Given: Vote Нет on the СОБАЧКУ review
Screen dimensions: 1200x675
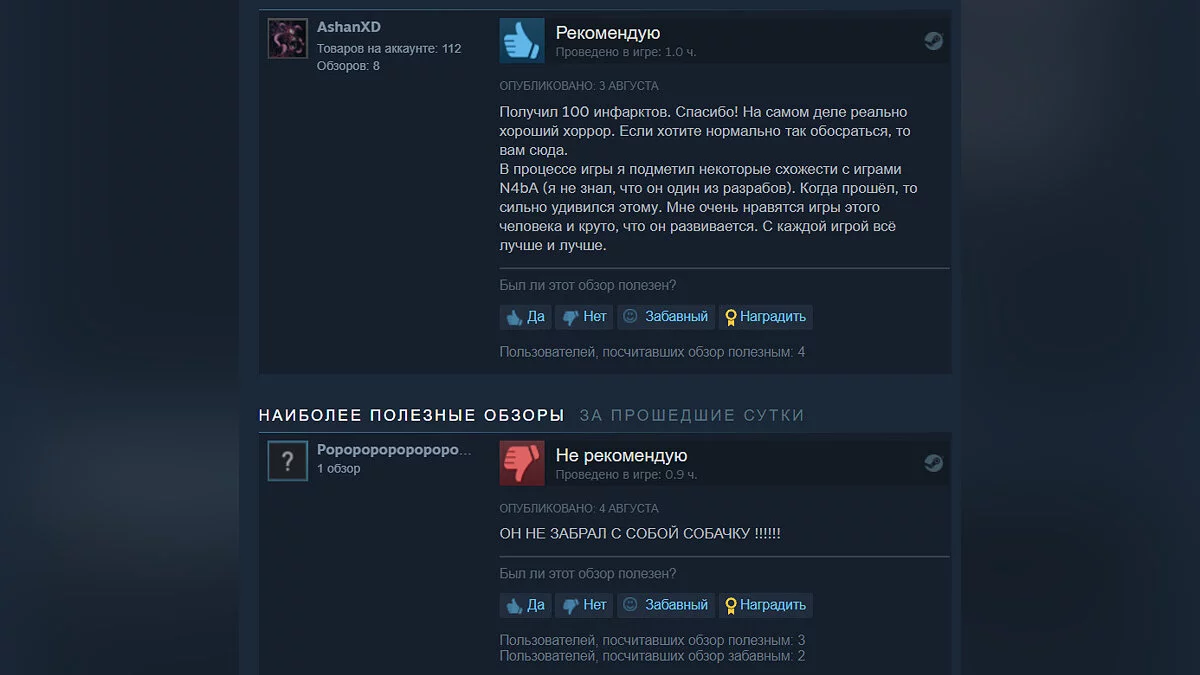Looking at the screenshot, I should click(x=584, y=605).
